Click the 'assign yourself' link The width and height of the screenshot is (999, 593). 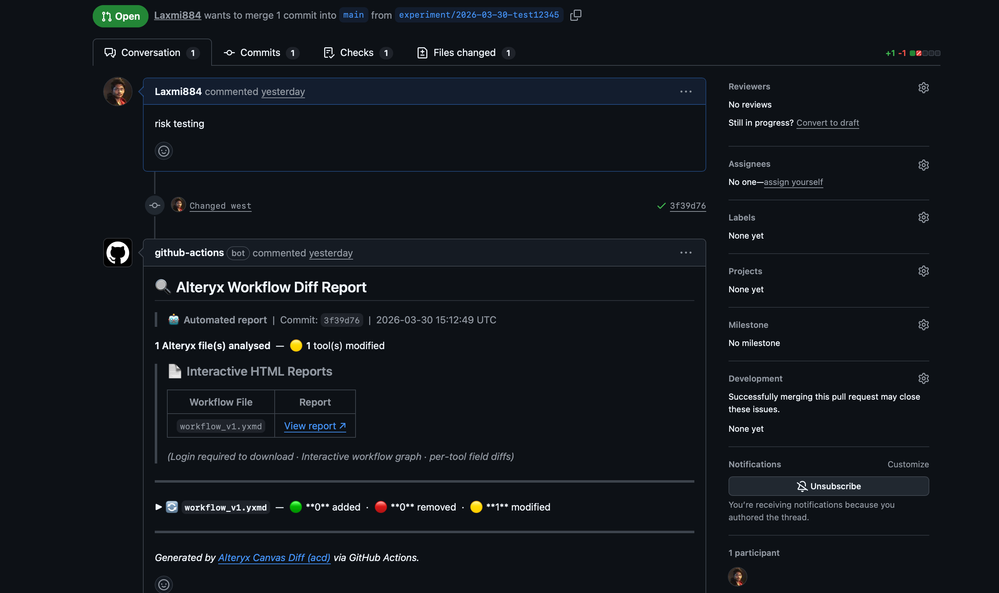(793, 182)
